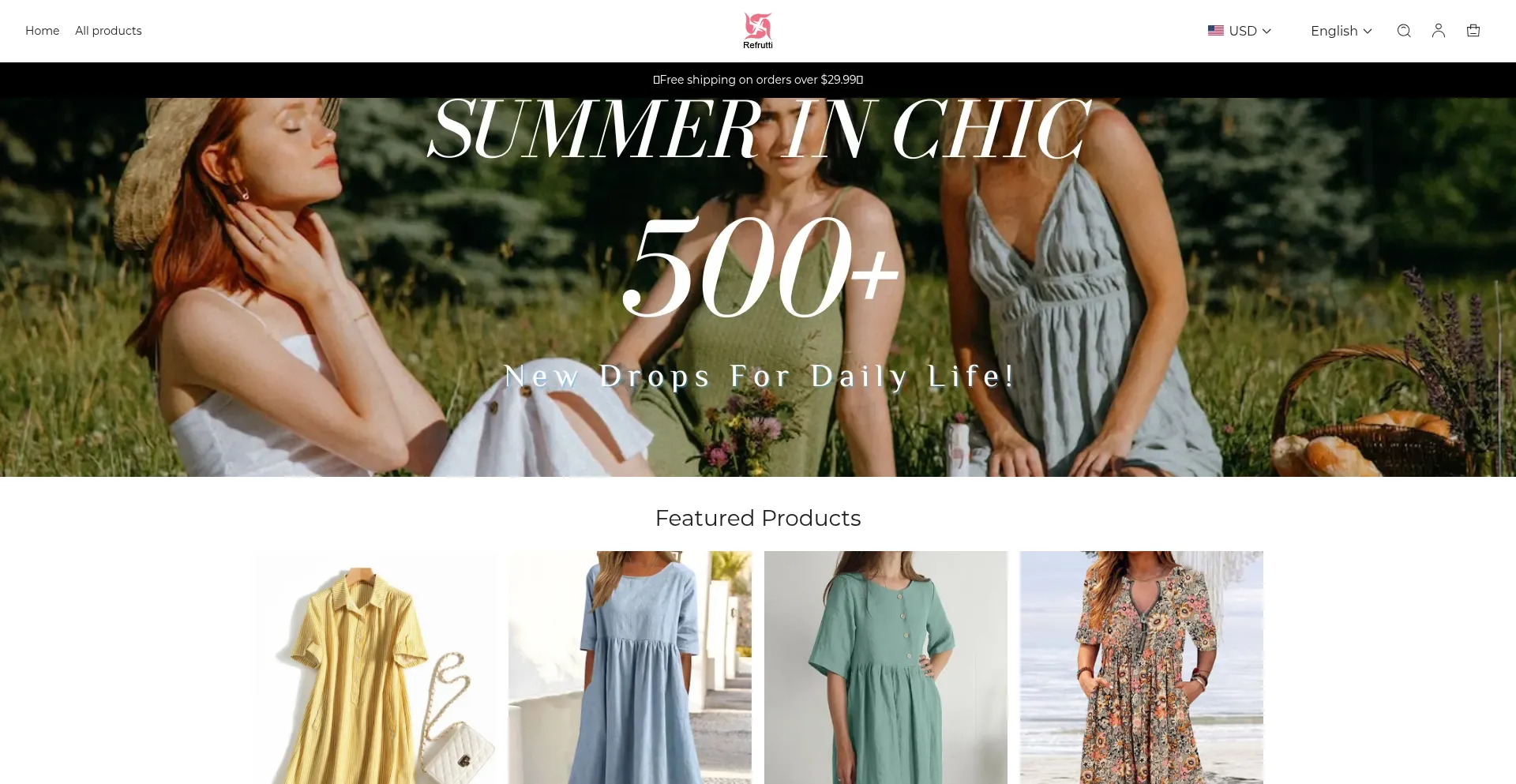Screen dimensions: 1516x784
Task: Click the Refrutti brand name text
Action: (x=758, y=45)
